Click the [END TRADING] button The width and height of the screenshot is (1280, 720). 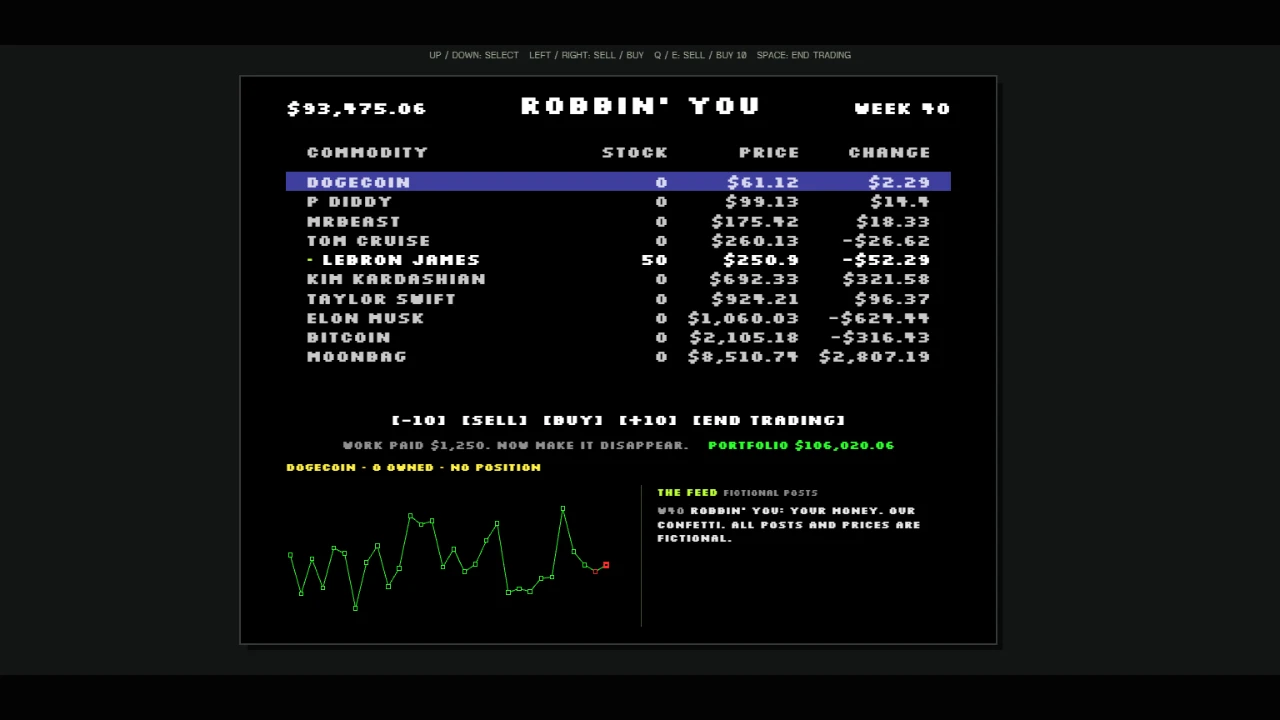(x=769, y=420)
